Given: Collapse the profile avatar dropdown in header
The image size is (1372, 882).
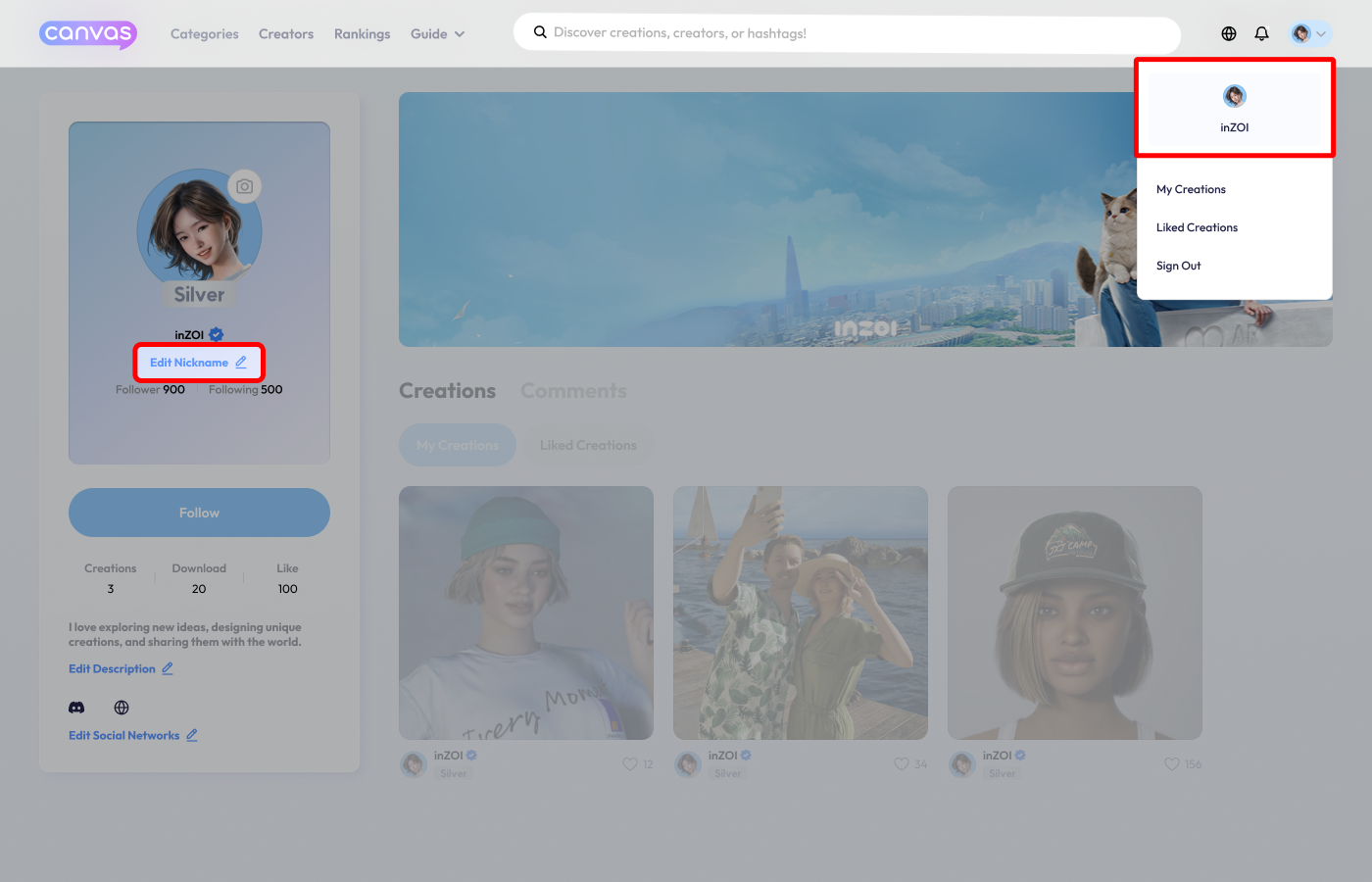Looking at the screenshot, I should [1310, 33].
